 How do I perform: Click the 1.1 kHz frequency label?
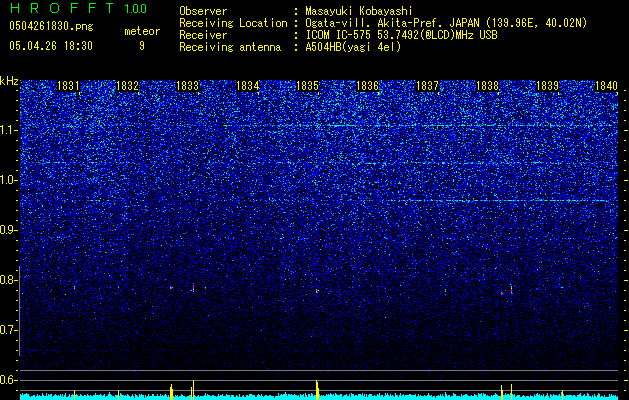[8, 130]
